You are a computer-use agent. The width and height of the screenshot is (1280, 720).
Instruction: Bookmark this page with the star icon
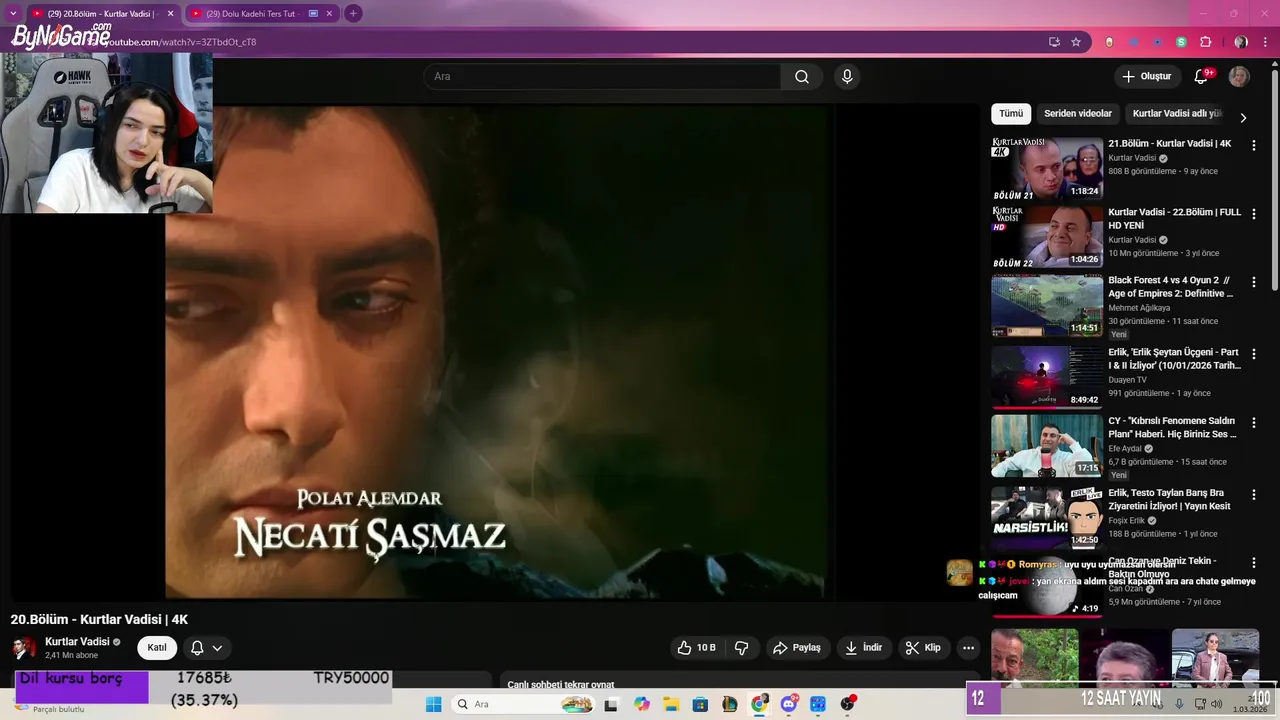click(x=1076, y=42)
